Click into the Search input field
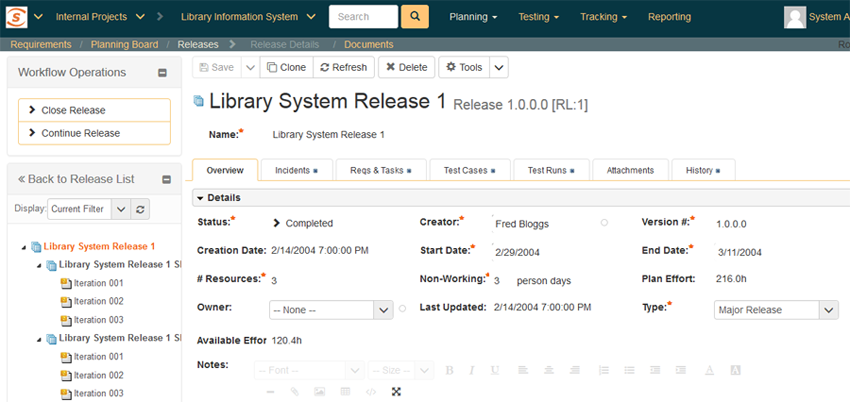Image resolution: width=850 pixels, height=402 pixels. [x=362, y=17]
